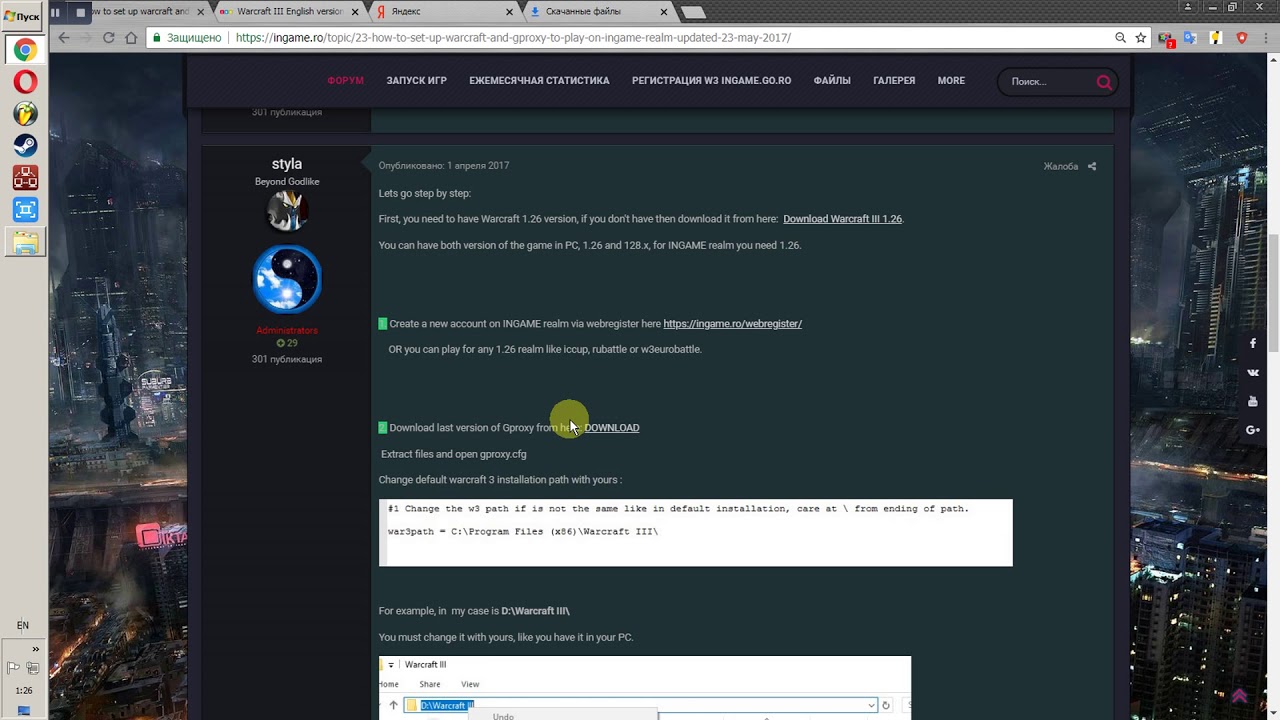Go back in browser history

[x=64, y=38]
